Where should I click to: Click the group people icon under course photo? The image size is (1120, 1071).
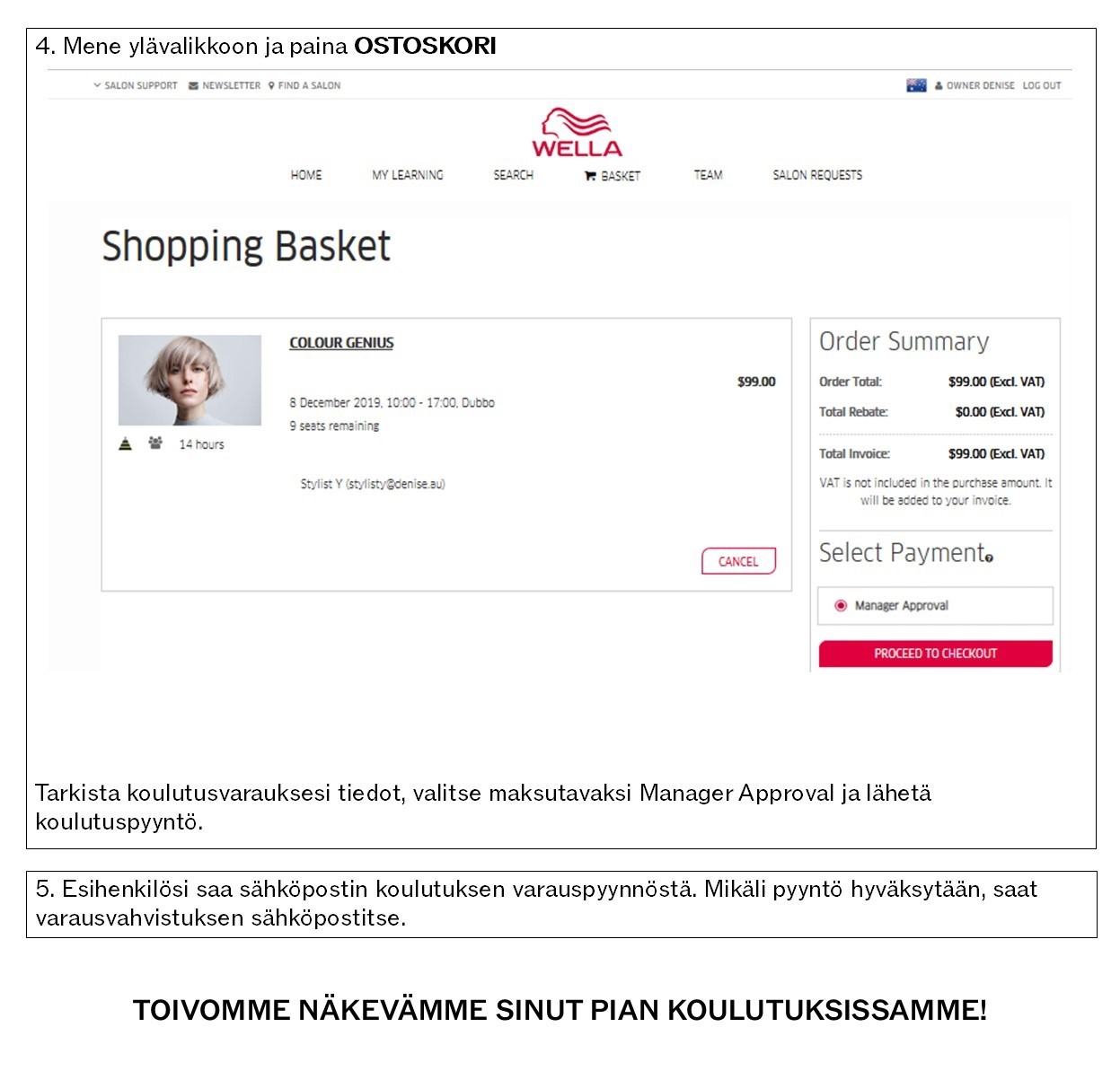155,443
